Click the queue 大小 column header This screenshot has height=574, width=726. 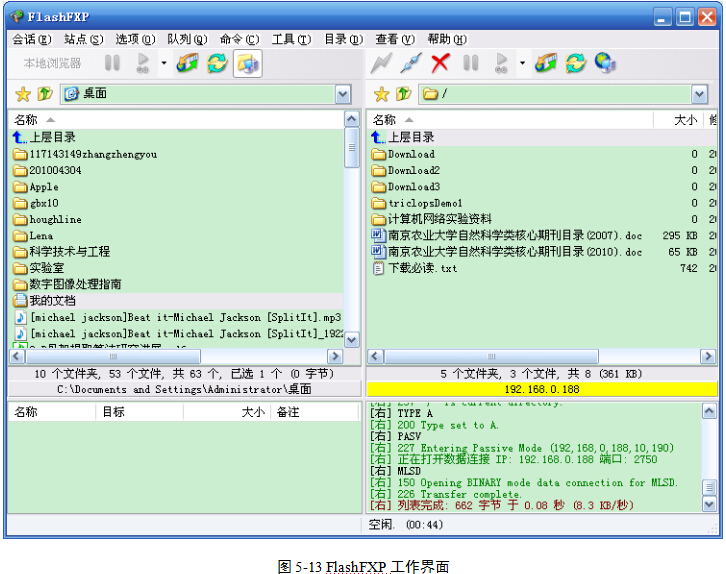point(227,412)
